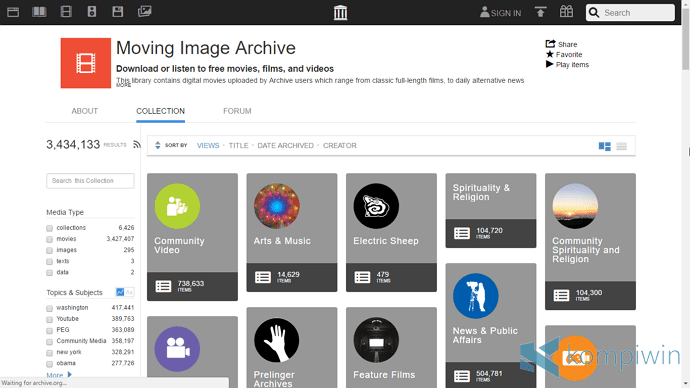
Task: Open Prelinger Archives hand icon
Action: pos(277,340)
